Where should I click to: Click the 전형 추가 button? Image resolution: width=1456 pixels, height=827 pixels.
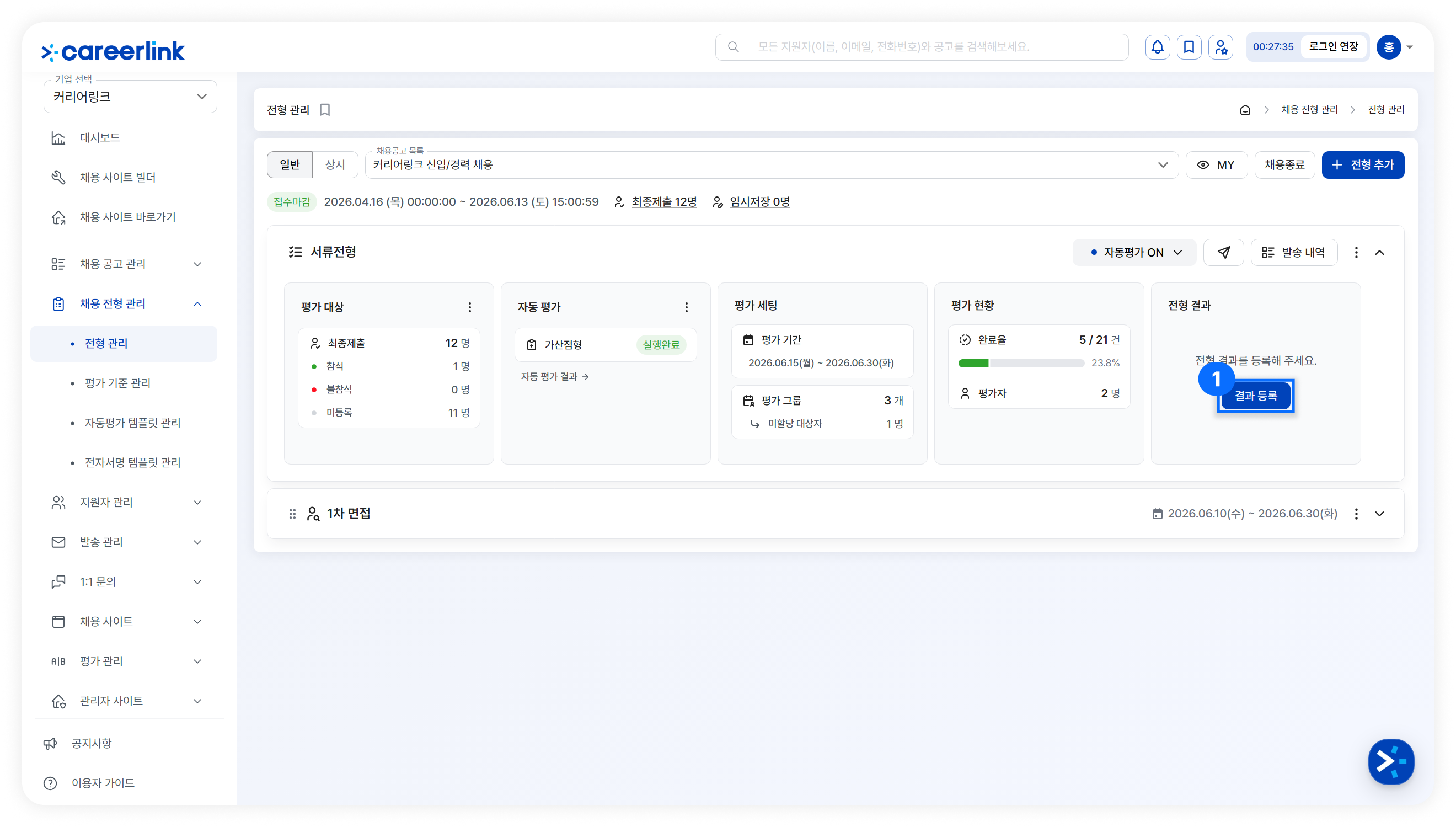1362,165
